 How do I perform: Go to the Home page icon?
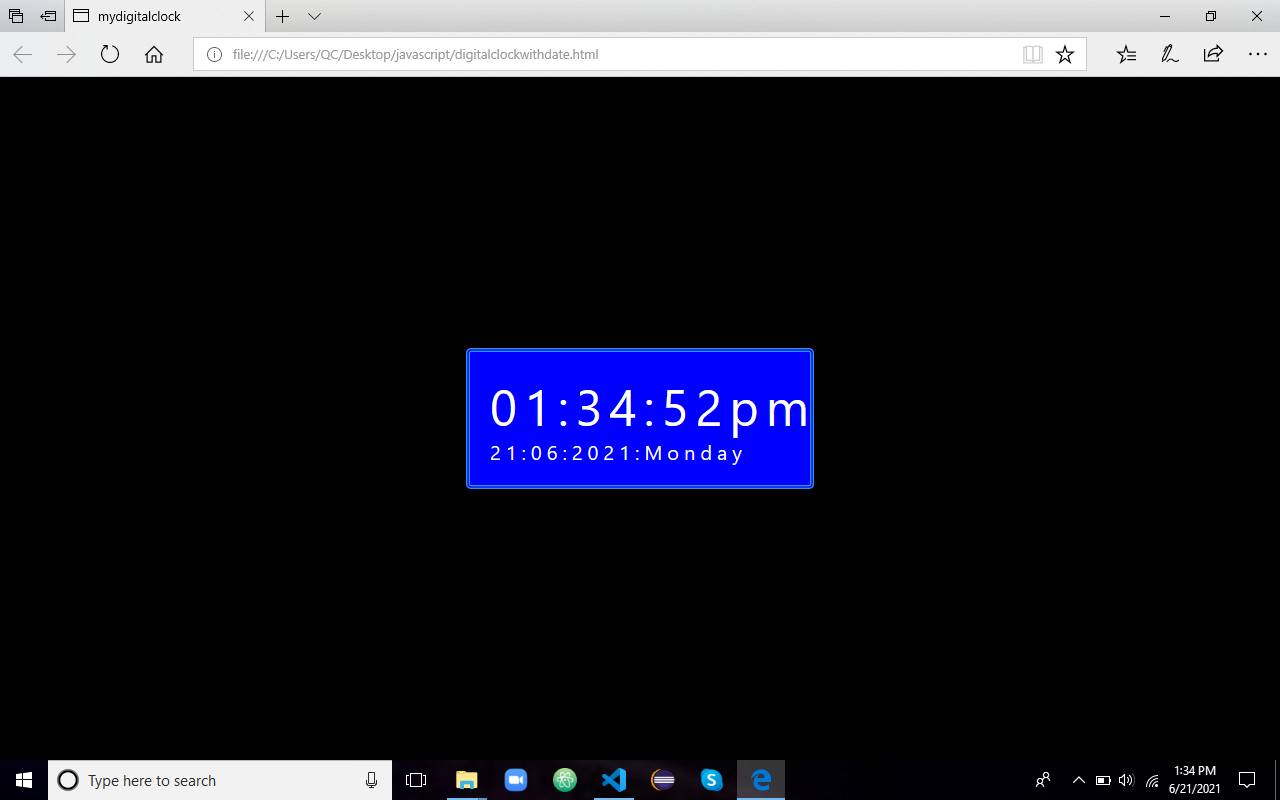pos(154,55)
